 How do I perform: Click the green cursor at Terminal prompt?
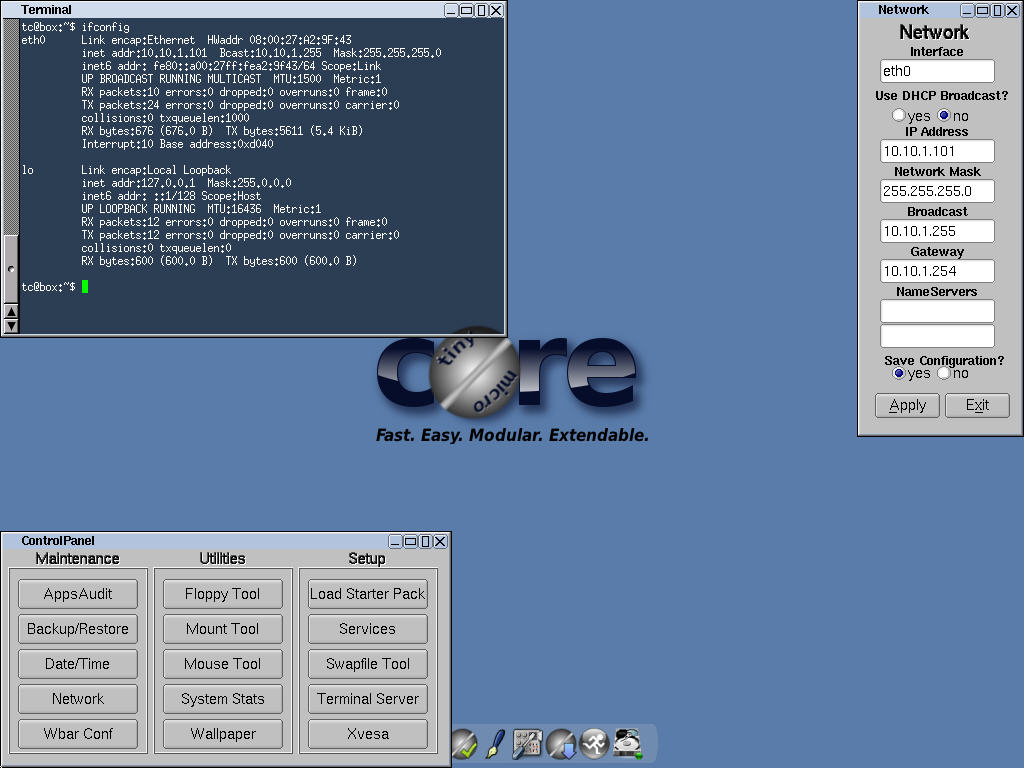tap(85, 287)
